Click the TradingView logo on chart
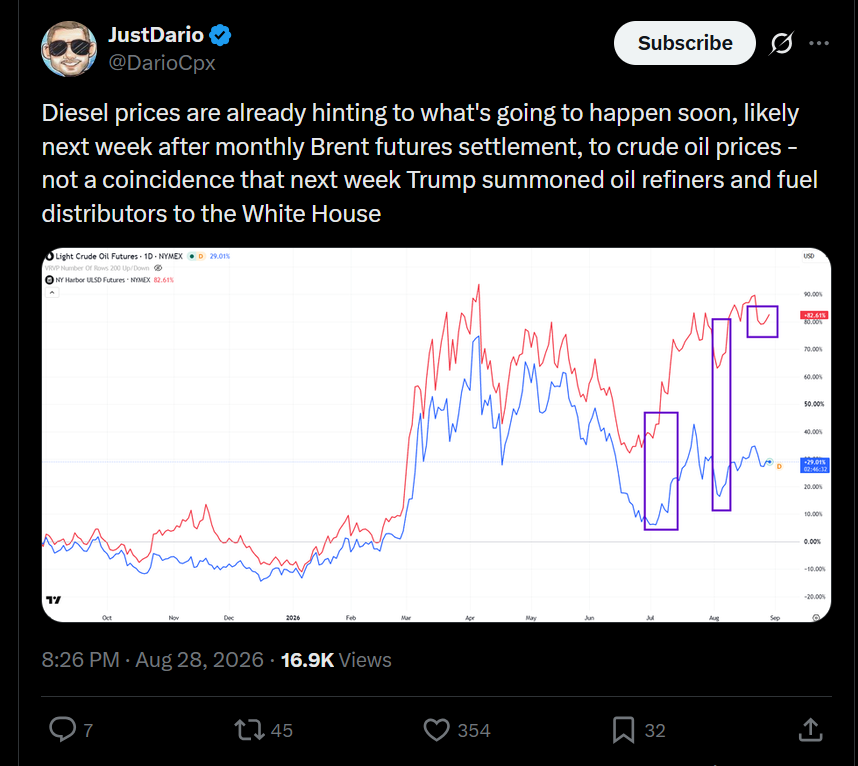The height and width of the screenshot is (766, 858). (x=54, y=600)
